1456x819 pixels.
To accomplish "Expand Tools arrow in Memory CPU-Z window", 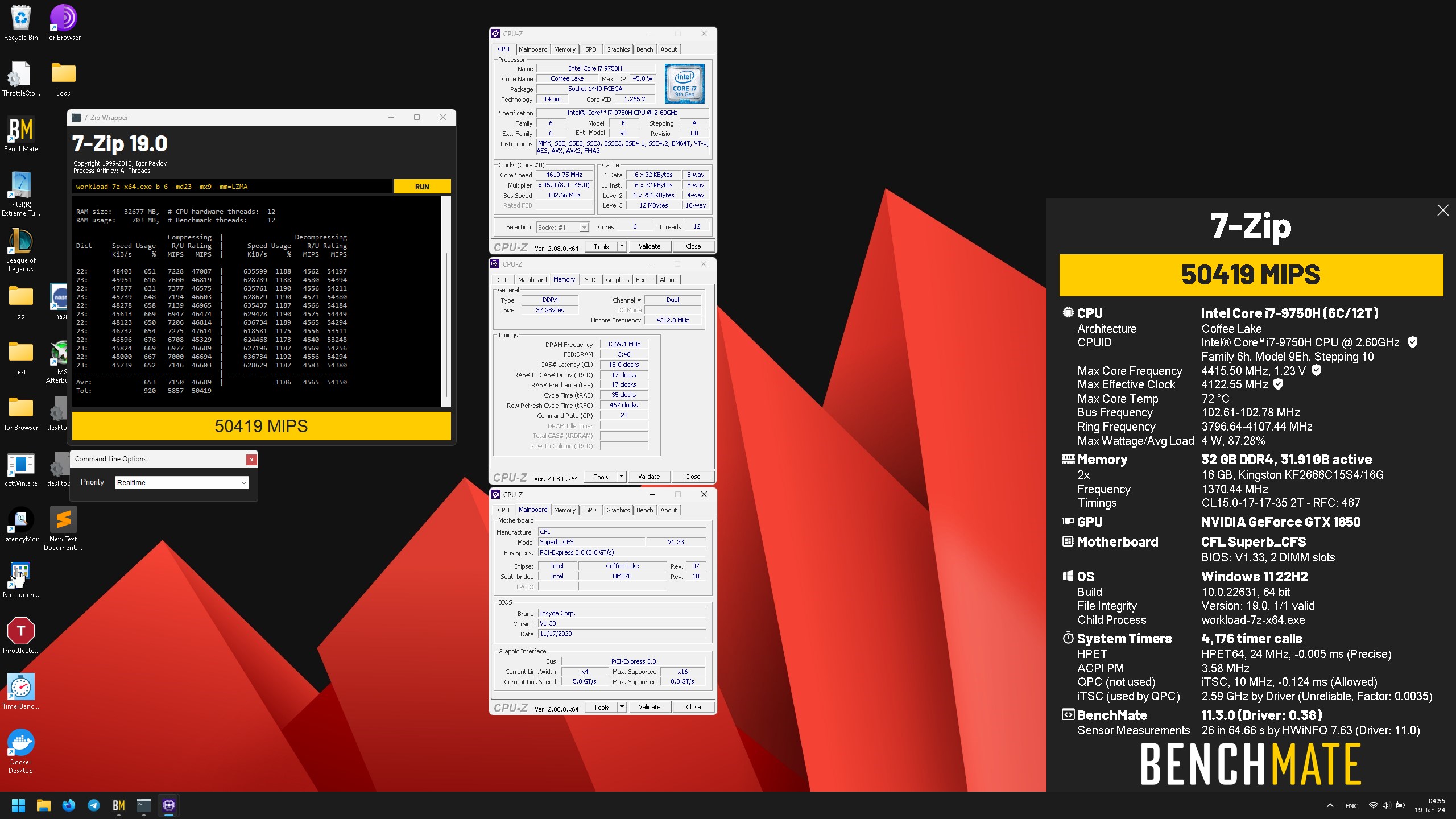I will [621, 477].
